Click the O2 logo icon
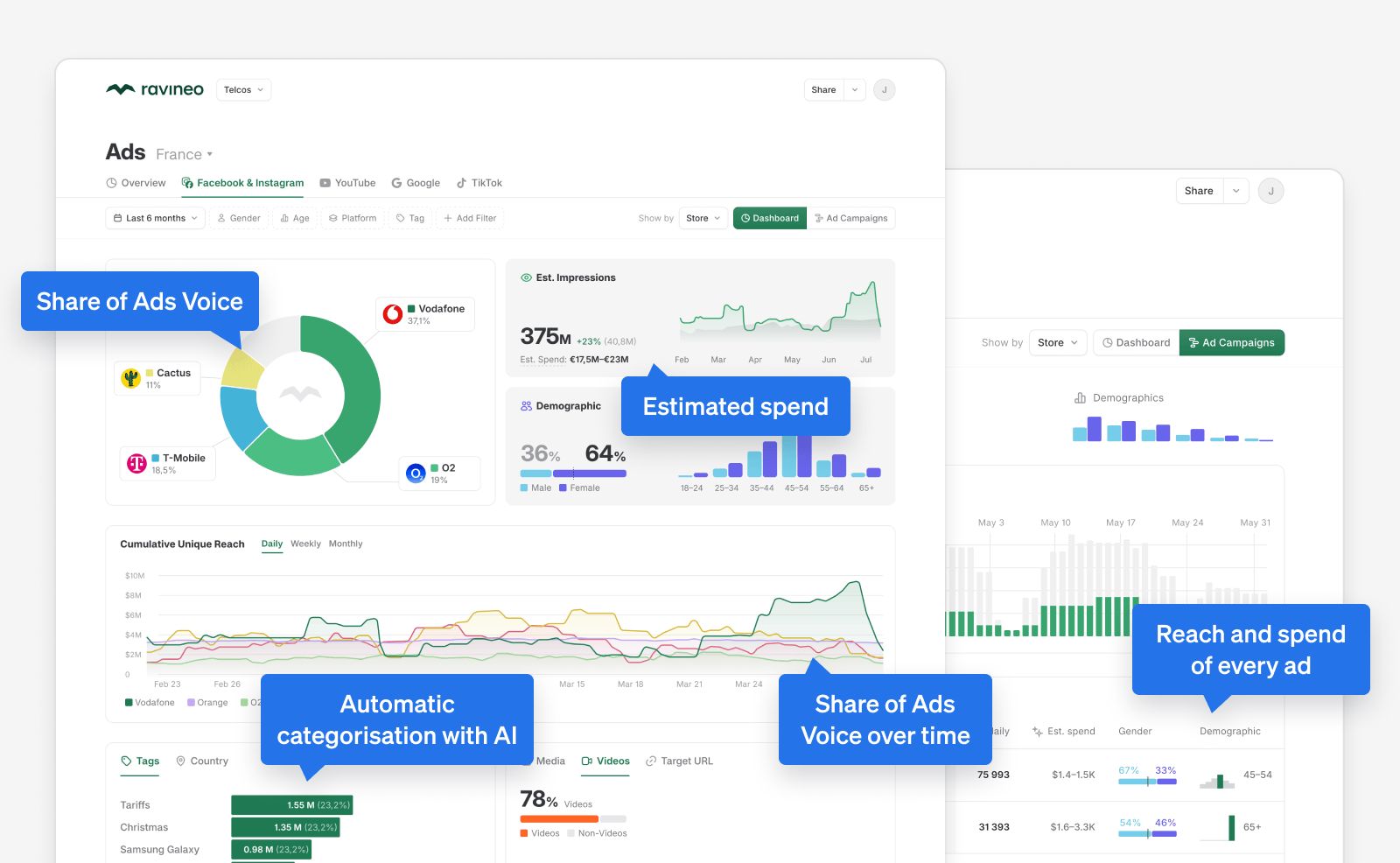The height and width of the screenshot is (863, 1400). (x=416, y=474)
